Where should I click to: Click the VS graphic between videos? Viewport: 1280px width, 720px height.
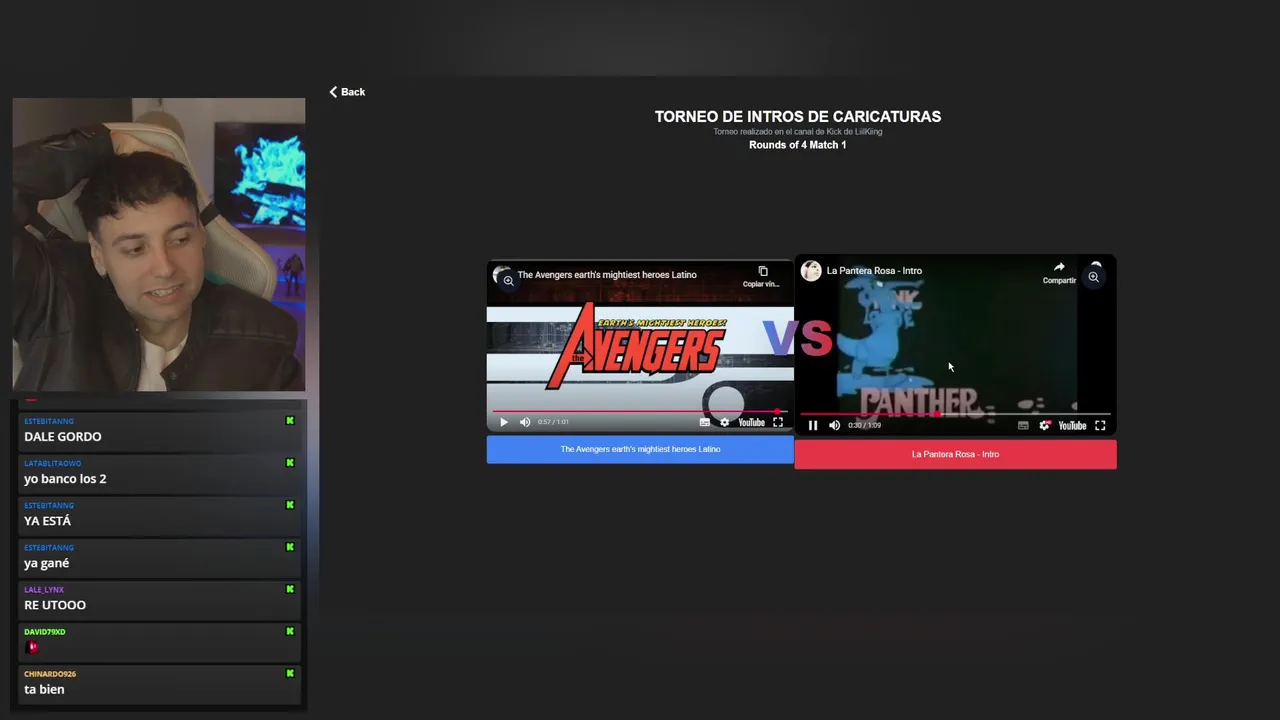797,338
